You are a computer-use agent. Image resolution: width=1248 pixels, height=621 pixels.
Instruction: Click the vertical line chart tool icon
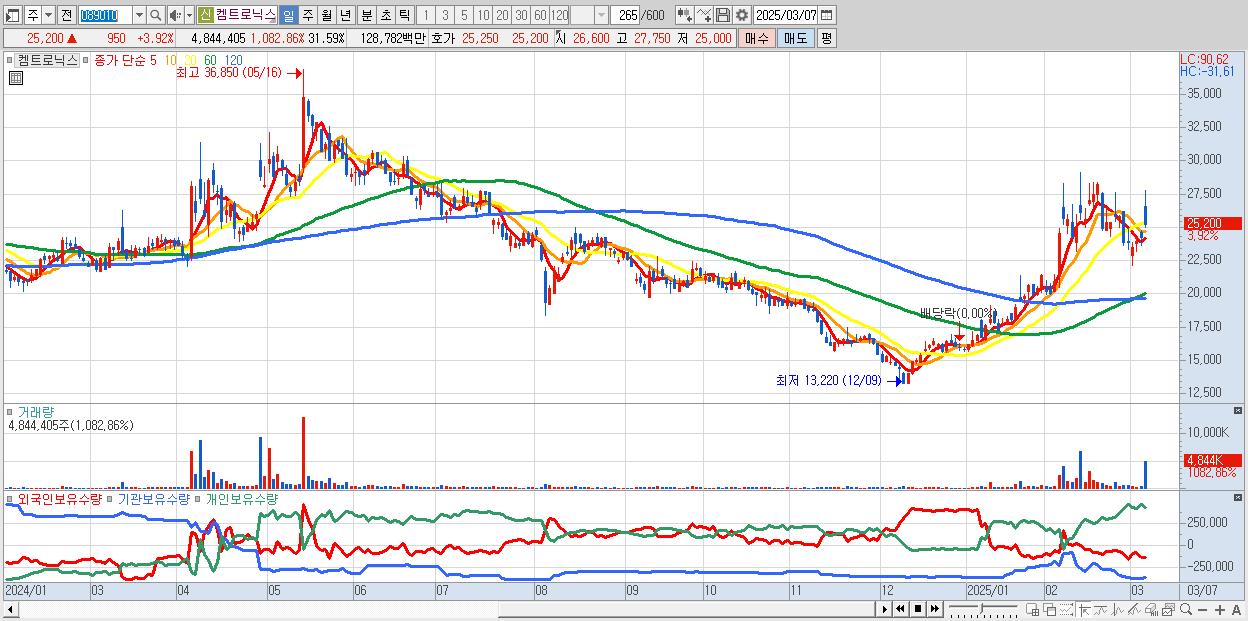point(1118,609)
